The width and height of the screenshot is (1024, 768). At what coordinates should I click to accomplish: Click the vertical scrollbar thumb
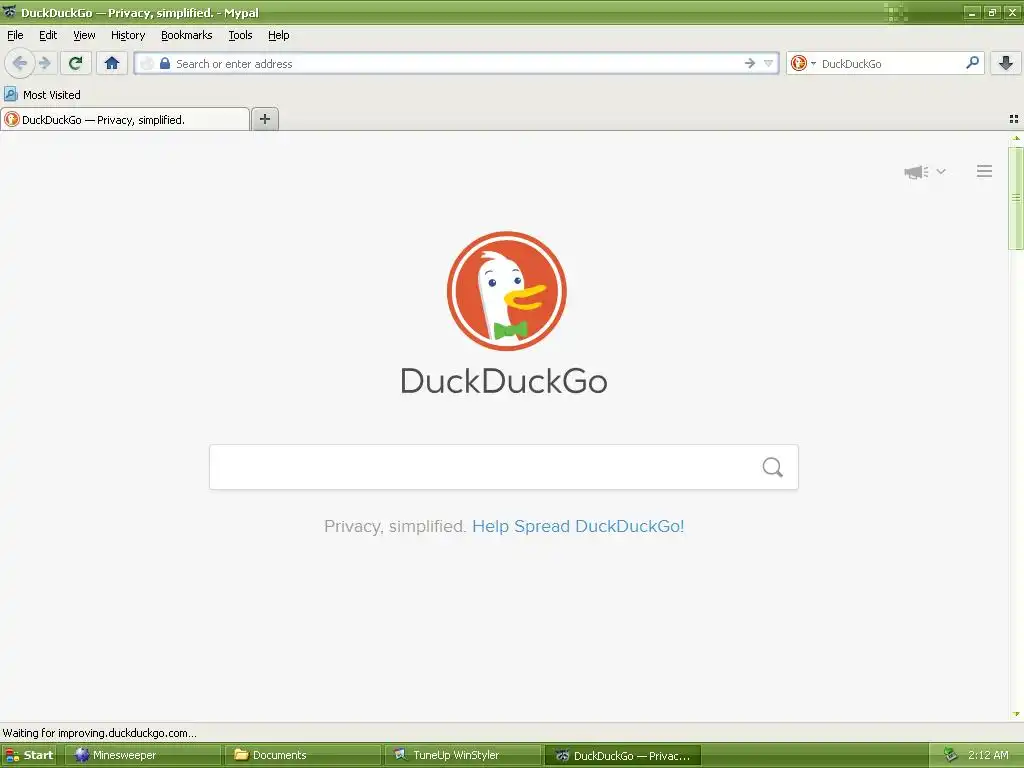pos(1016,198)
